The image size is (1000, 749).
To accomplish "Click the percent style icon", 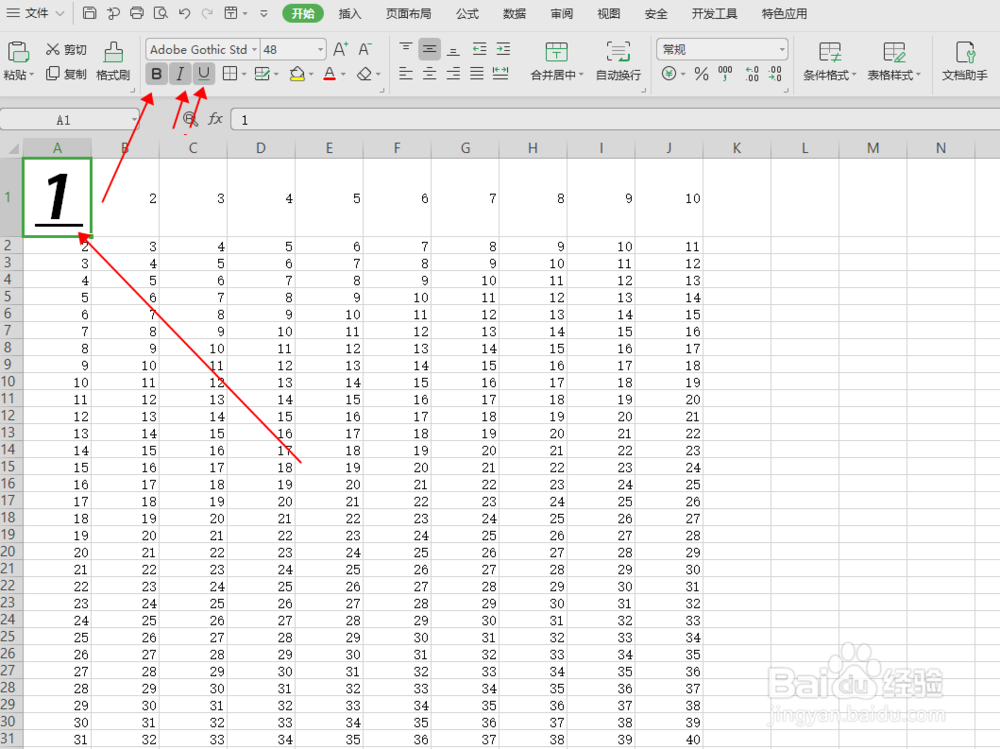I will [x=702, y=74].
